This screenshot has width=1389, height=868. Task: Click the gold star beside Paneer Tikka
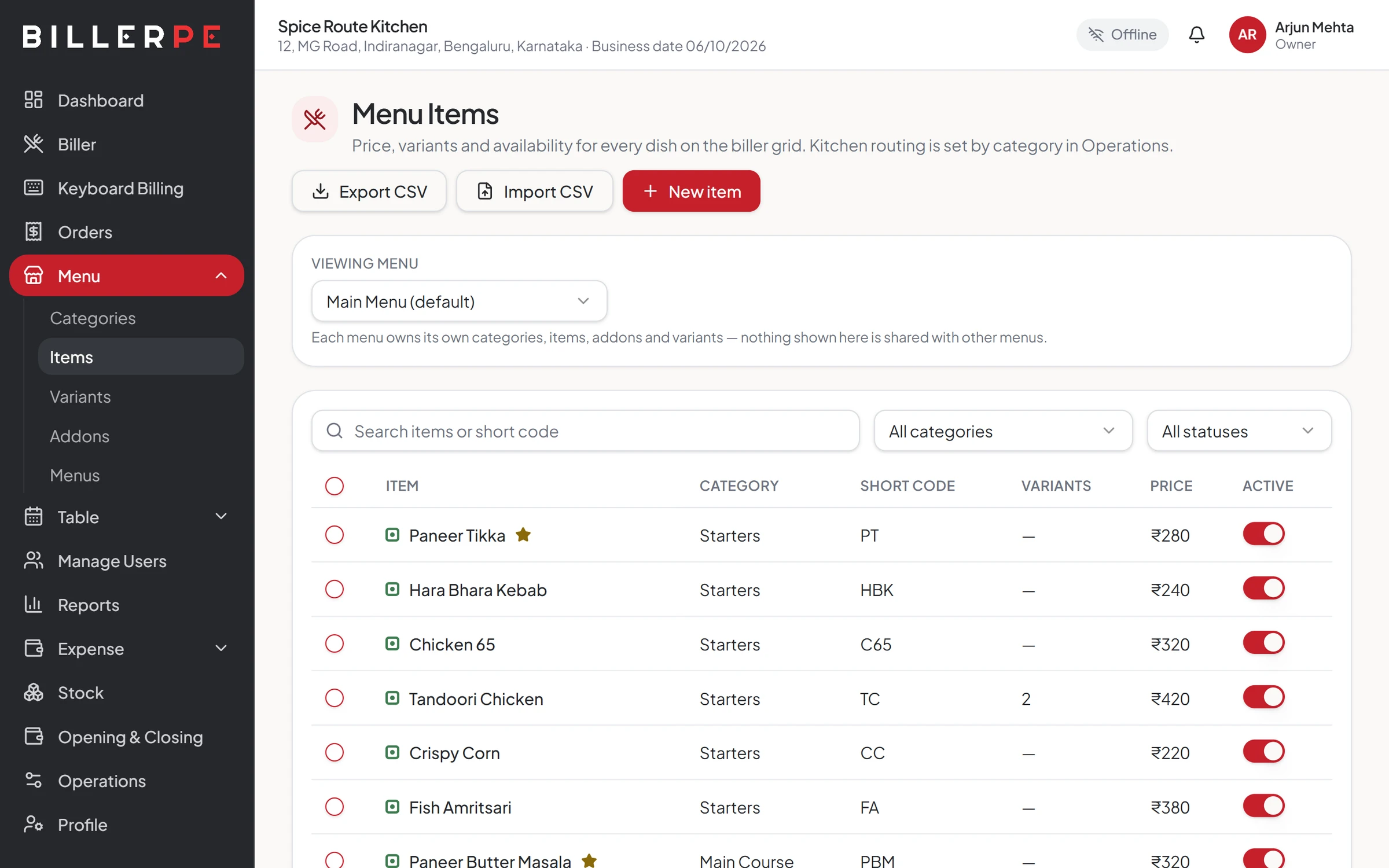point(523,534)
